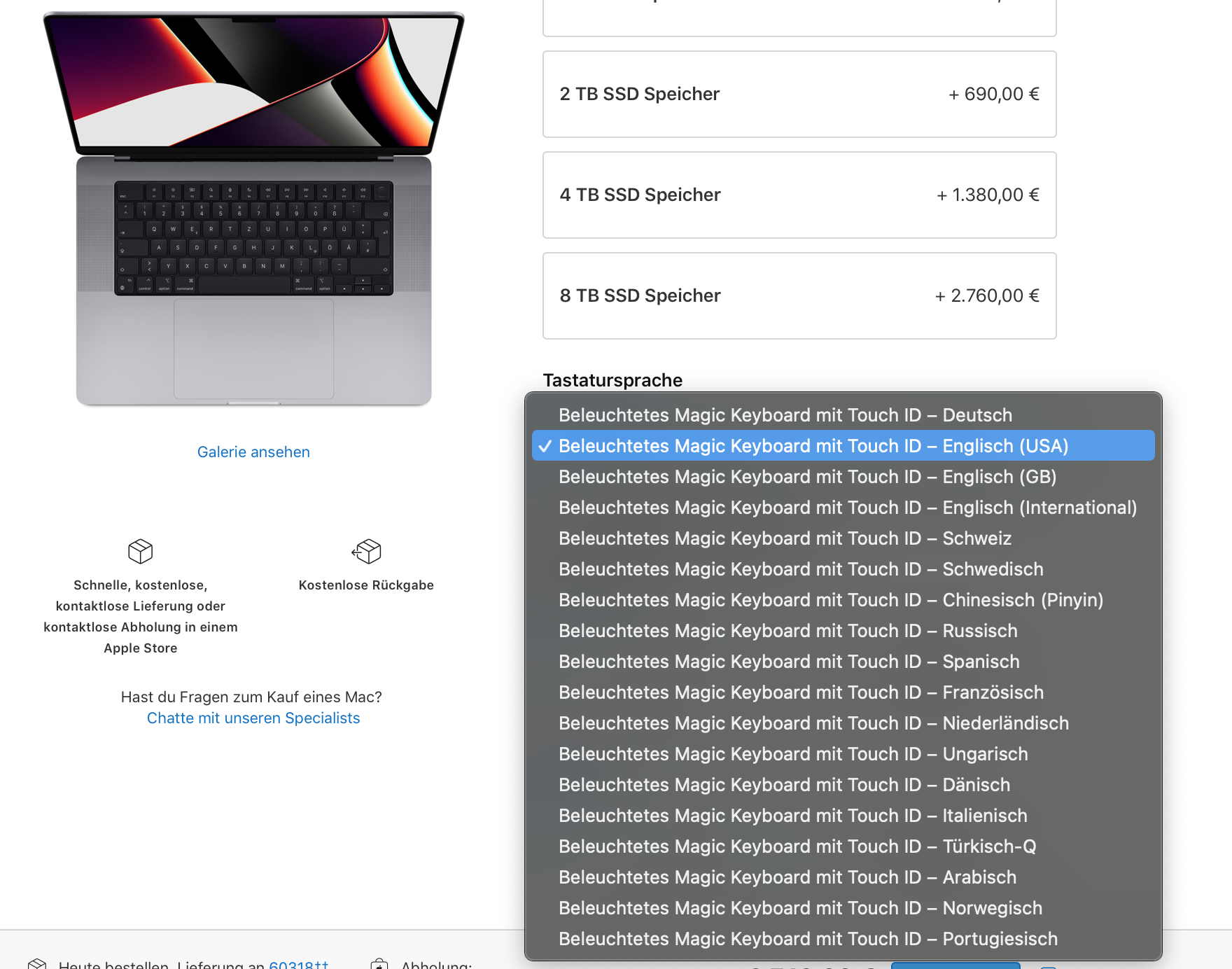Select the Französisch keyboard entry

tap(843, 692)
